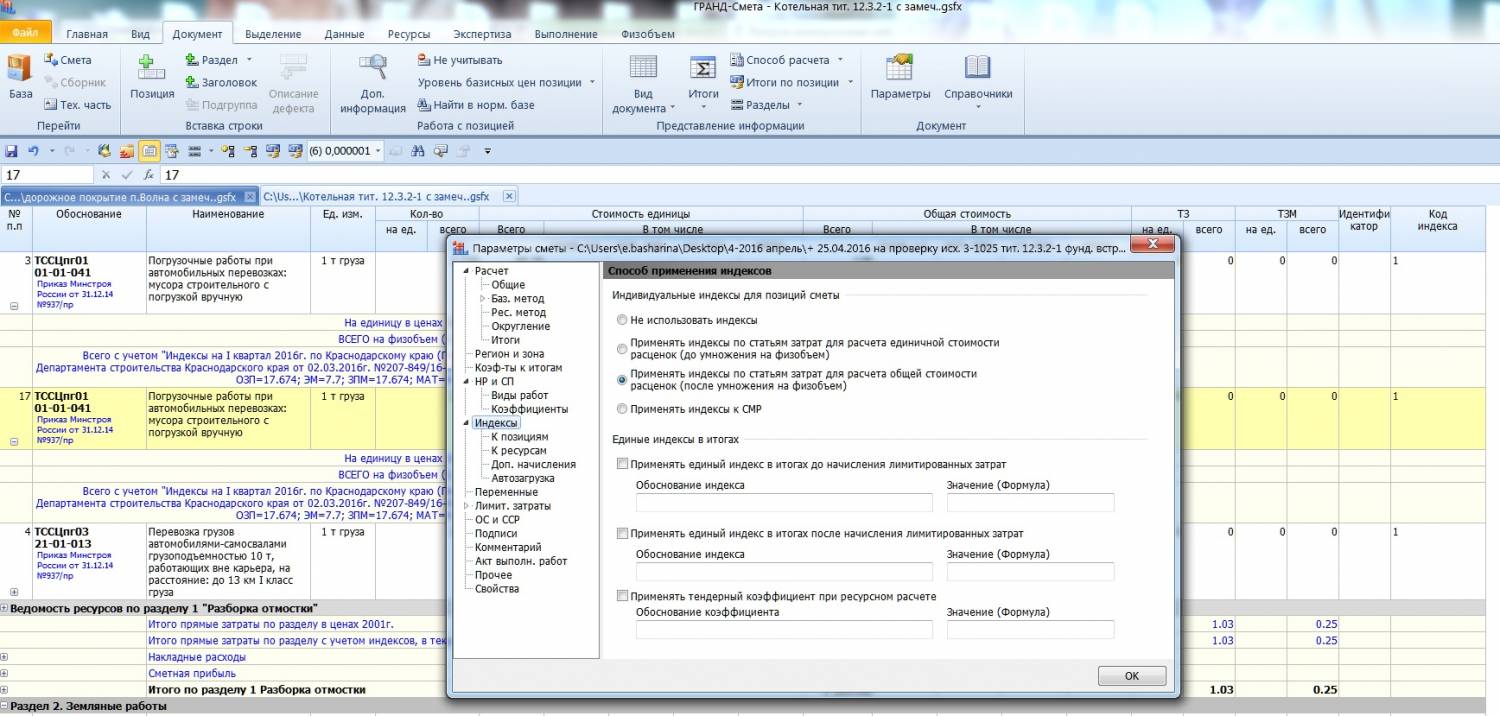This screenshot has width=1500, height=716.
Task: Expand the Накладные расходы row
Action: click(4, 657)
